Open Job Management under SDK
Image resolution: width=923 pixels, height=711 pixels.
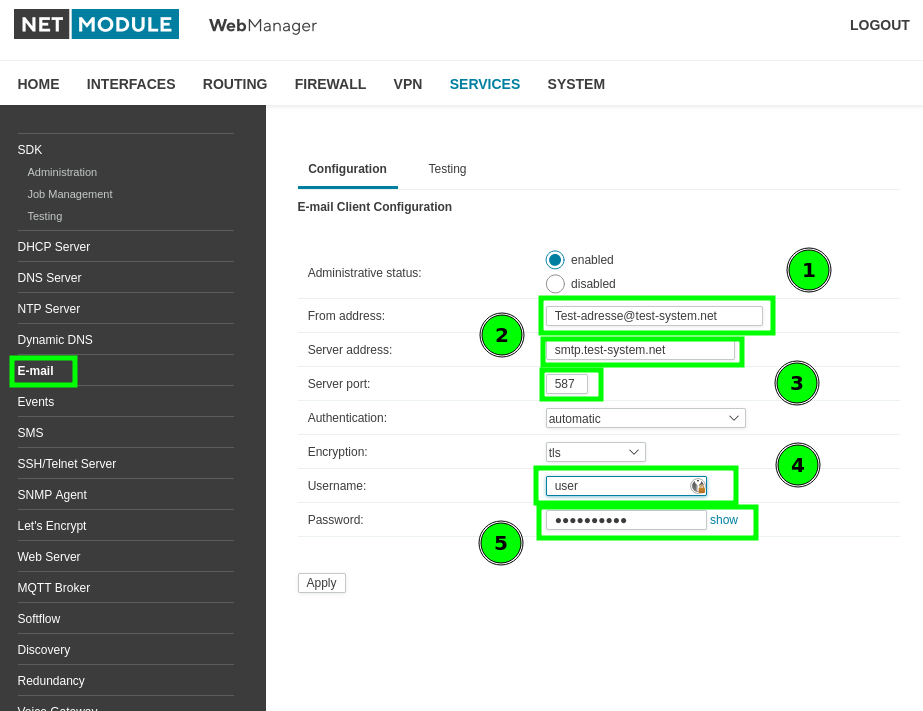[70, 194]
